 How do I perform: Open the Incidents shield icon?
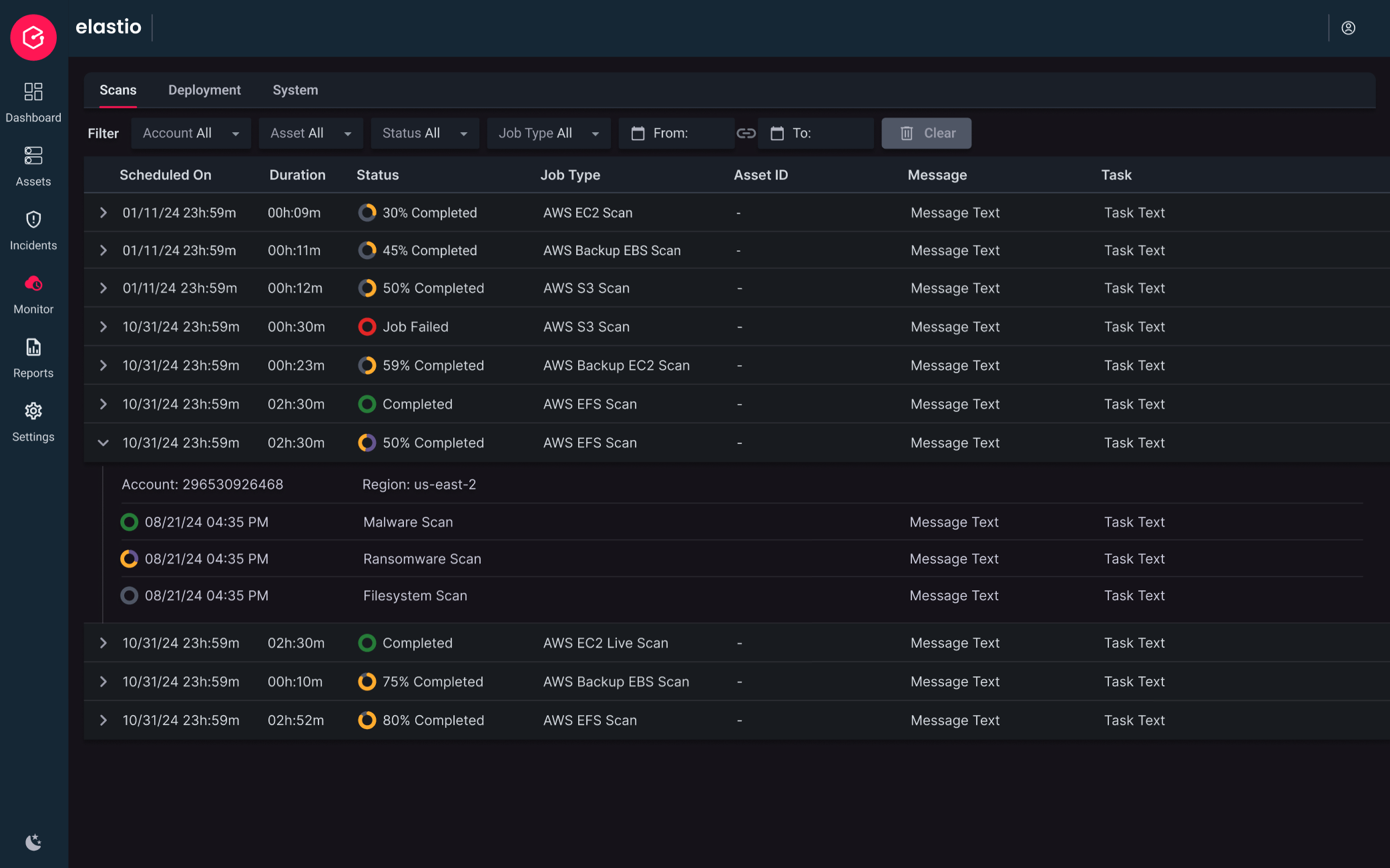click(x=33, y=220)
